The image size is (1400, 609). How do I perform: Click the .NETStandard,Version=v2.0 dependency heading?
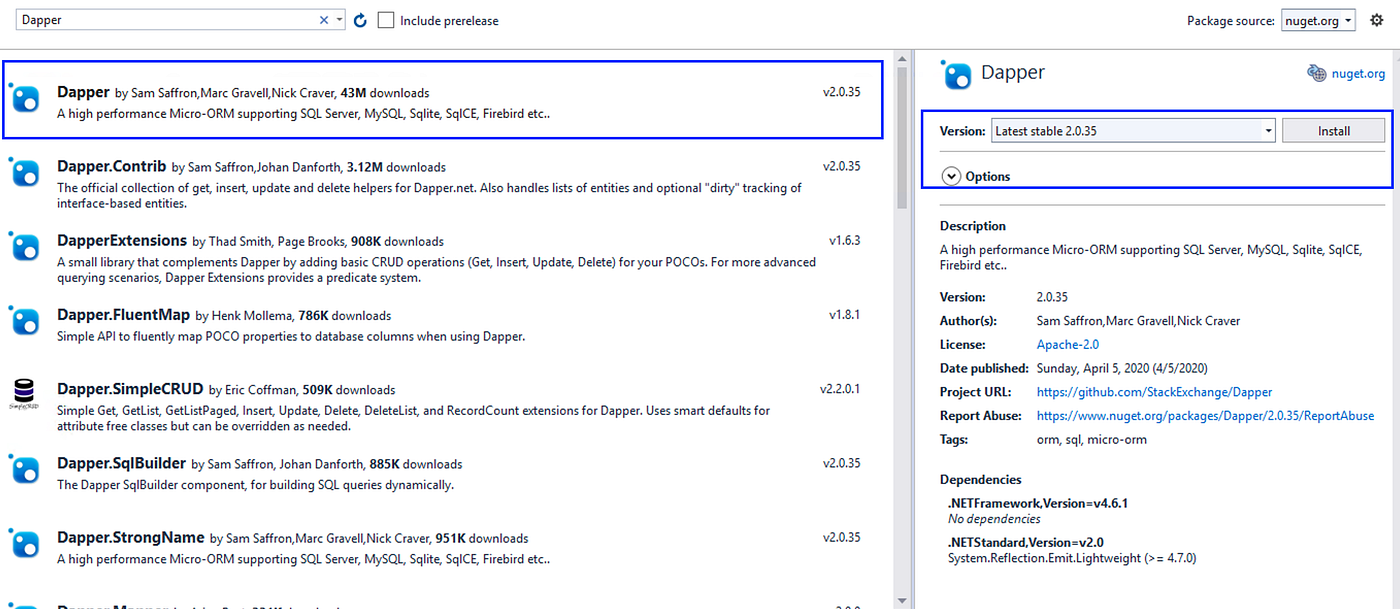tap(1026, 542)
